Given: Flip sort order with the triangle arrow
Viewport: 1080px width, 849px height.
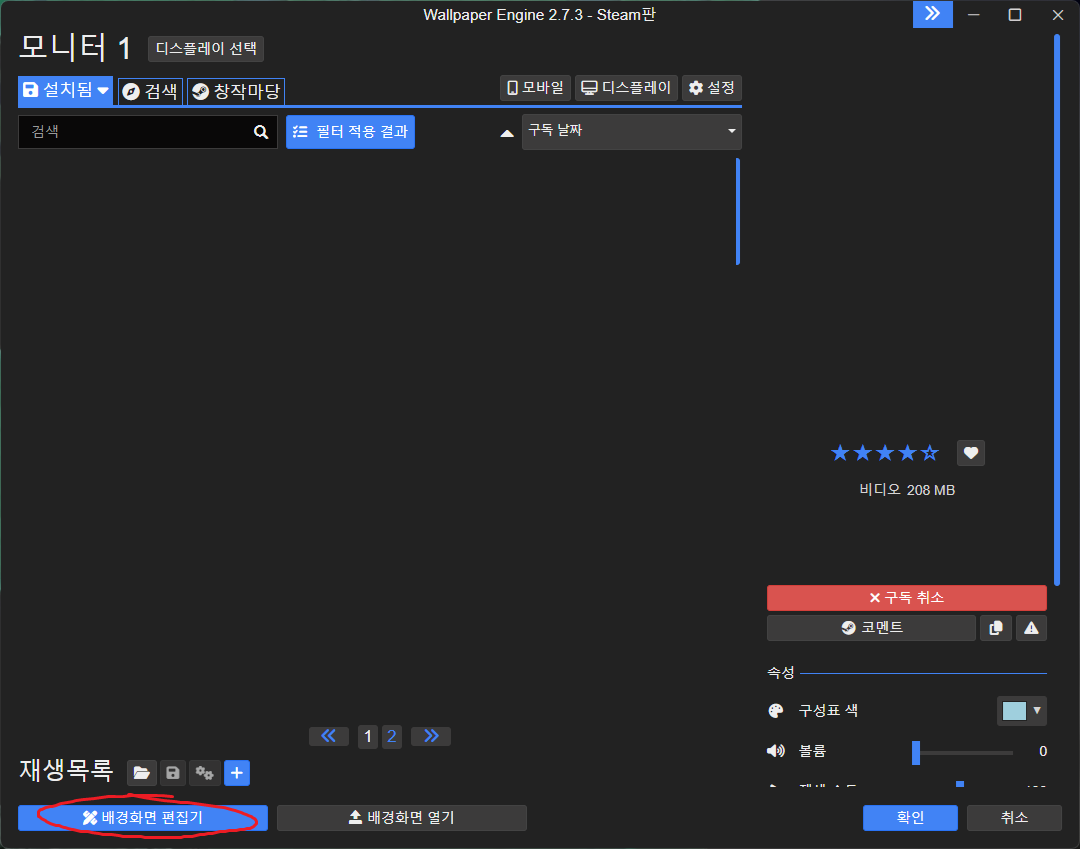Looking at the screenshot, I should 507,133.
